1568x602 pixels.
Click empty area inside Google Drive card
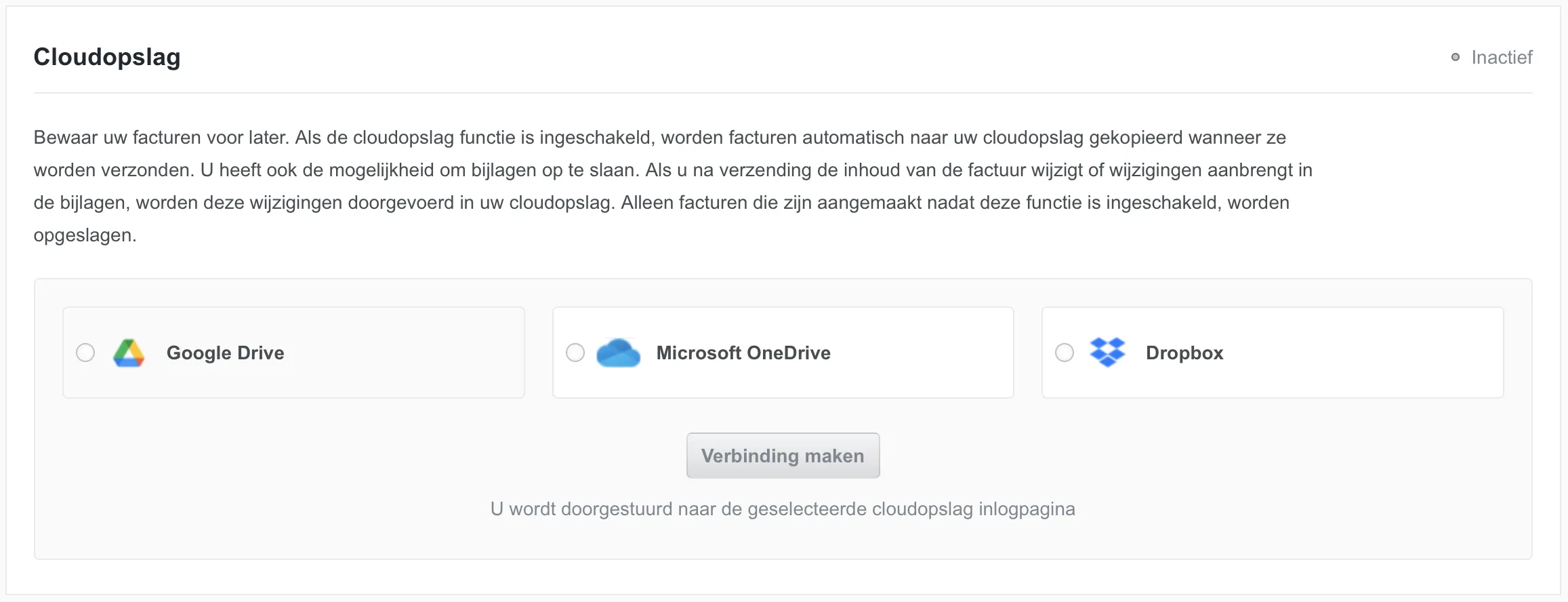click(x=407, y=353)
